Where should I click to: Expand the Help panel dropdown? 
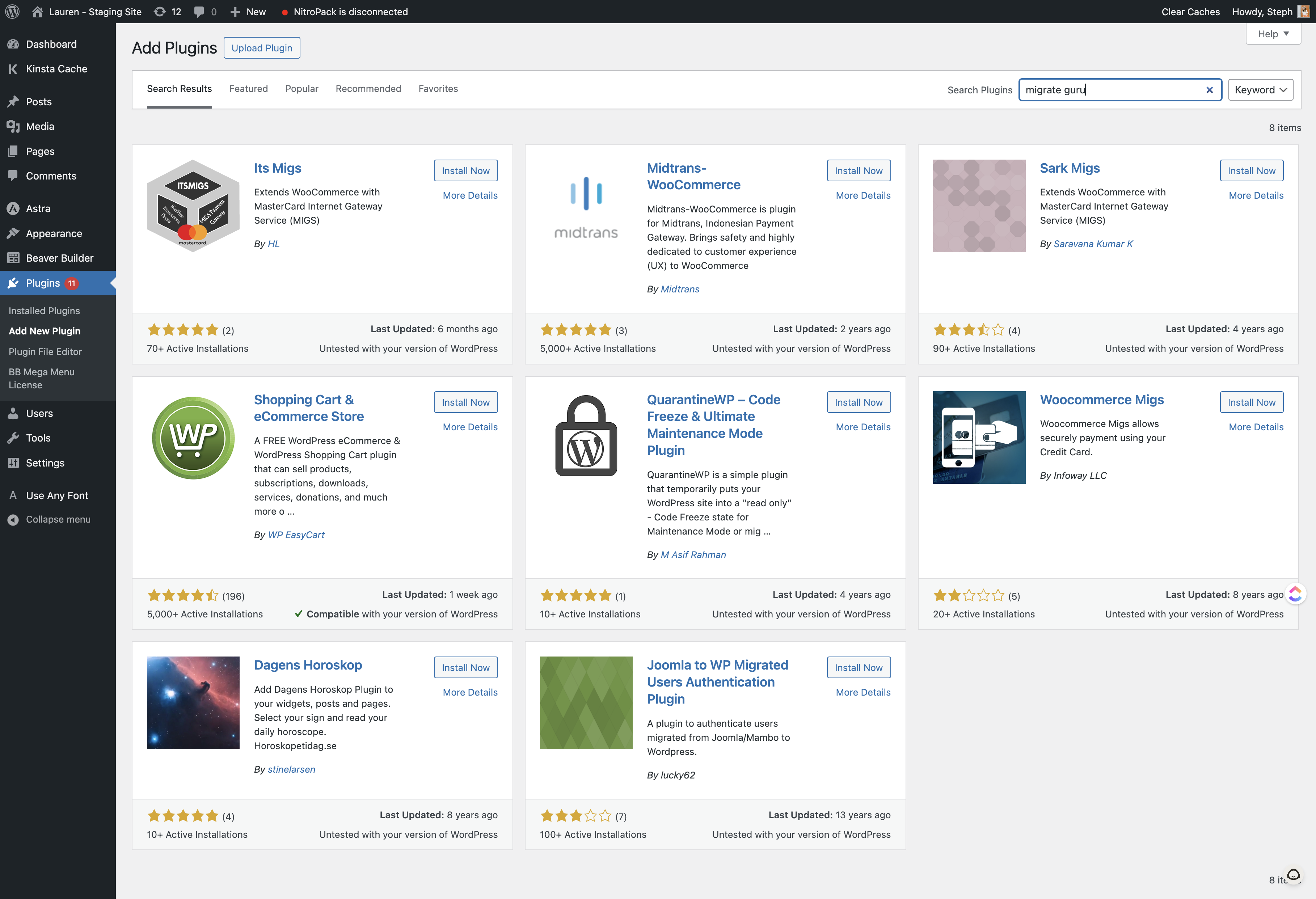pyautogui.click(x=1273, y=34)
